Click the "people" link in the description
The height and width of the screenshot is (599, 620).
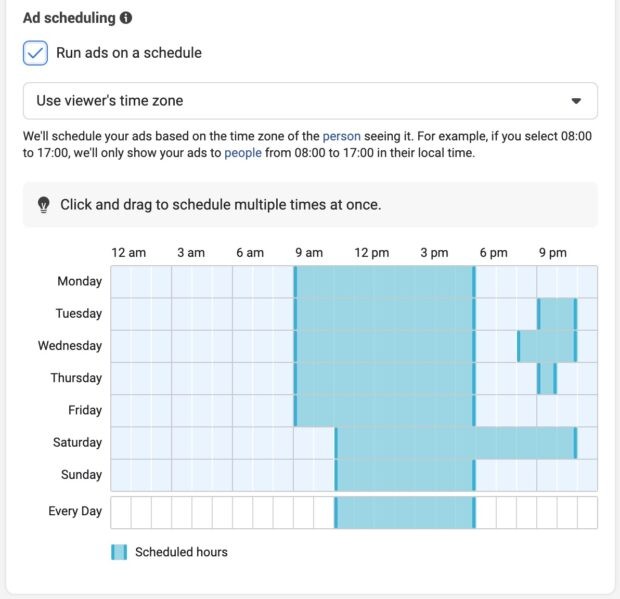click(243, 153)
